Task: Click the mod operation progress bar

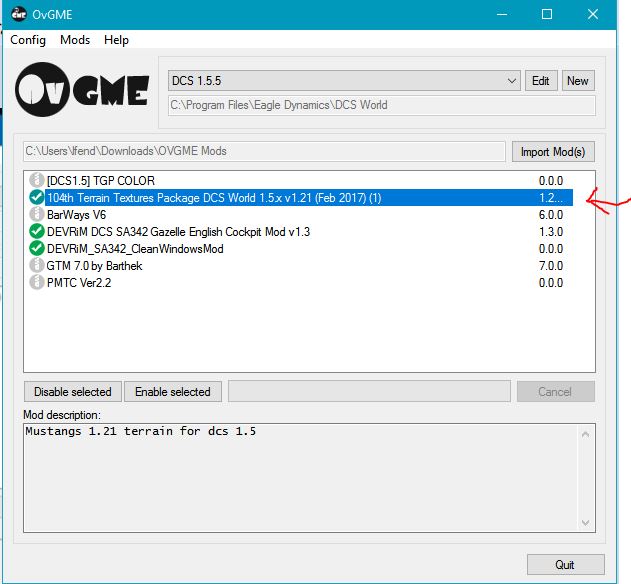Action: pos(369,391)
